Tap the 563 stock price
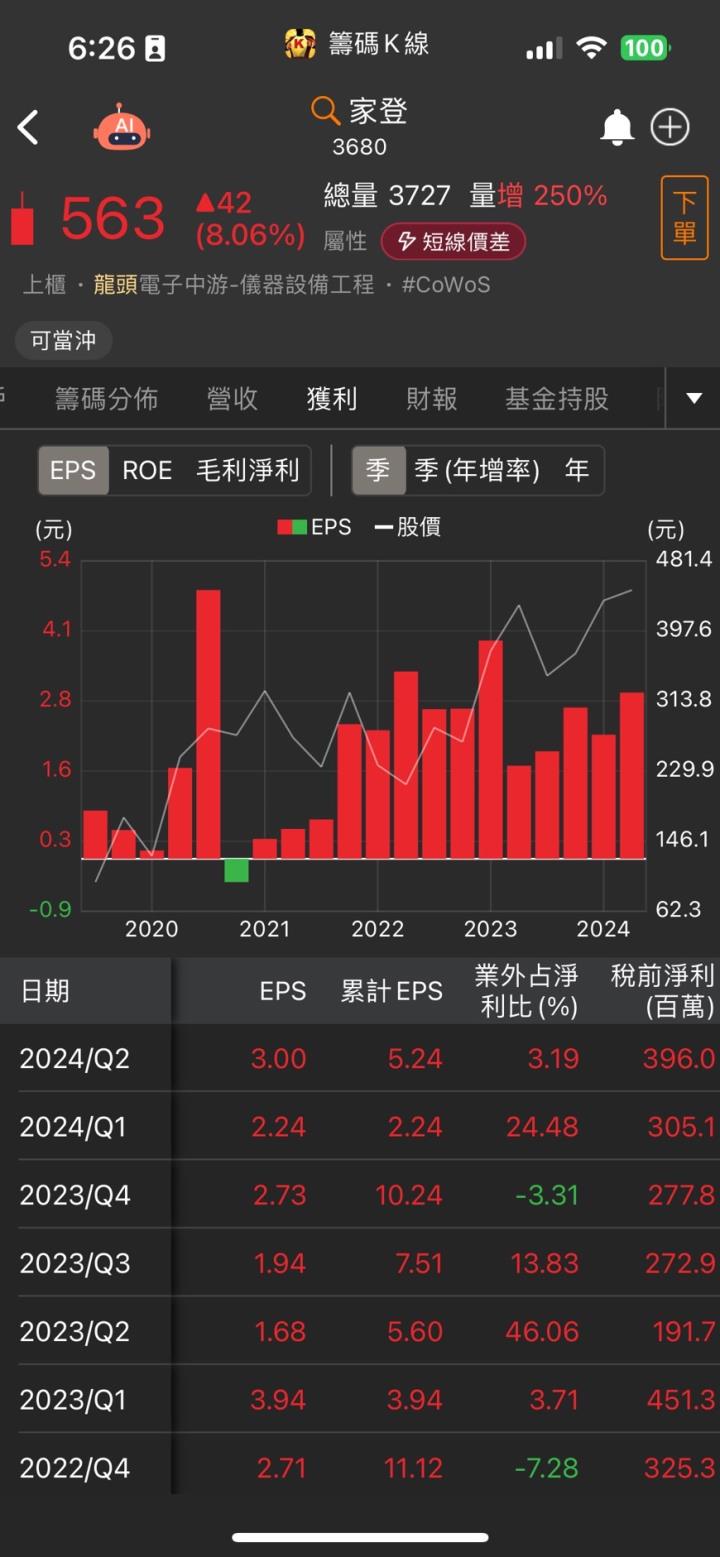This screenshot has height=1557, width=720. point(112,219)
